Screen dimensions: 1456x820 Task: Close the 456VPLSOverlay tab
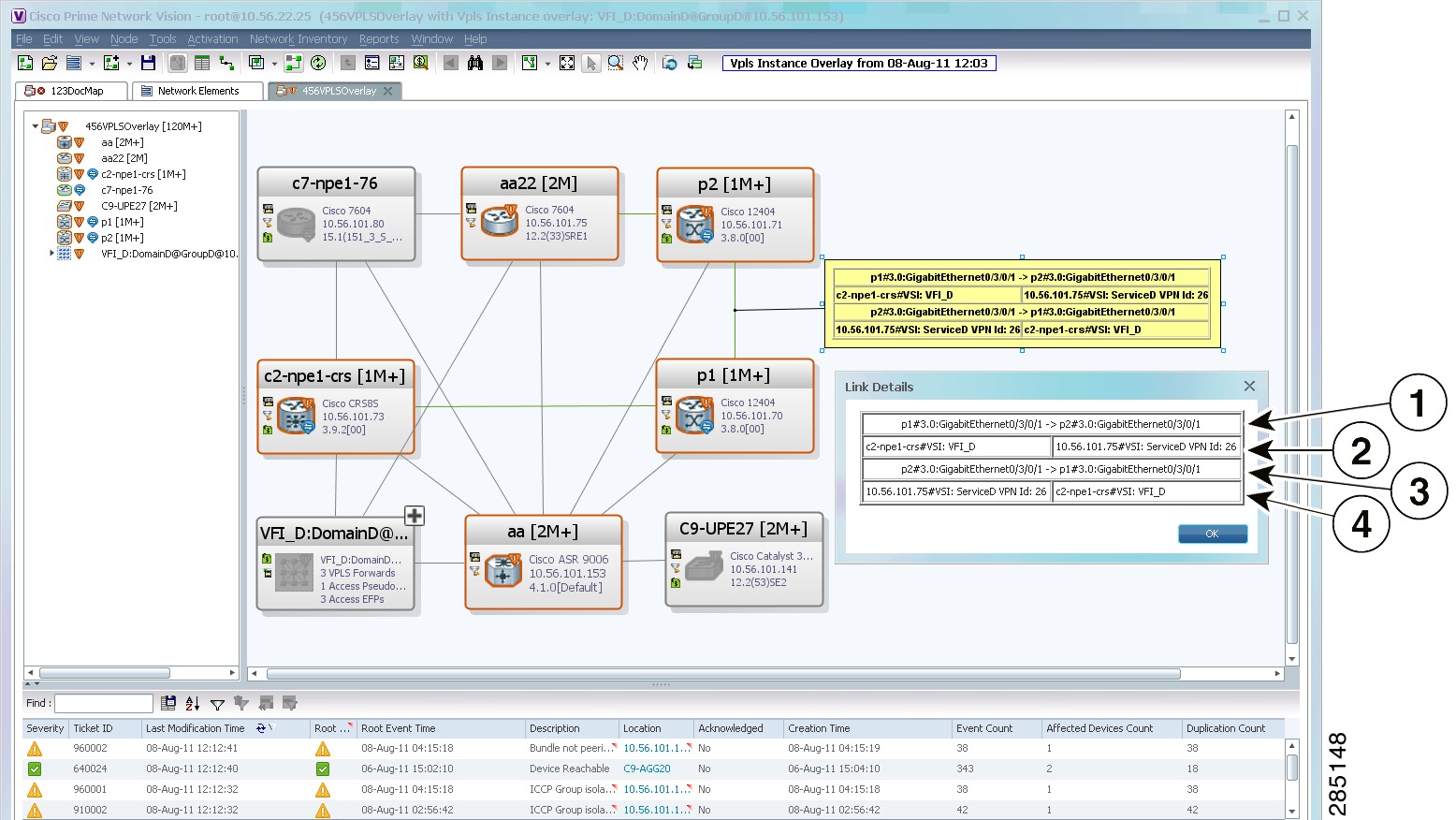[387, 91]
